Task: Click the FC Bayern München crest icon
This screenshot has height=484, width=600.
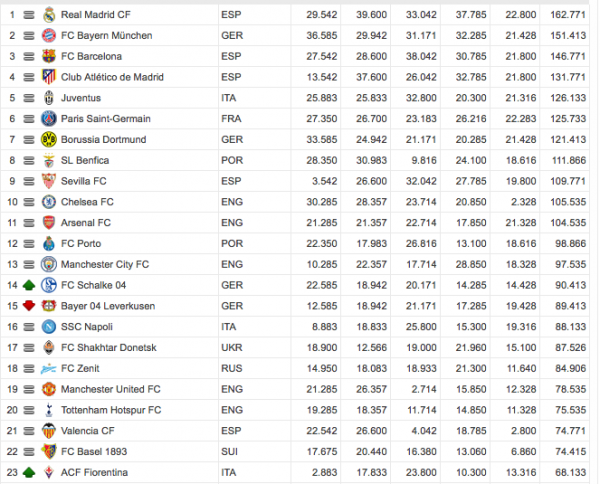Action: click(x=48, y=35)
